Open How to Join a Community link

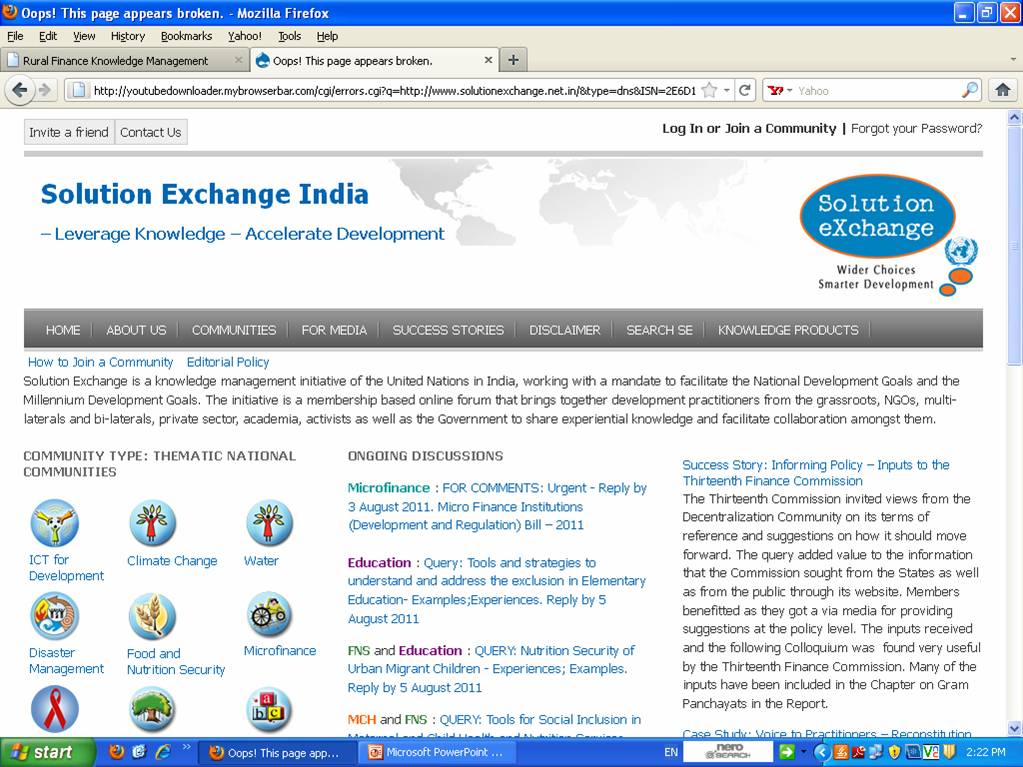tap(100, 362)
